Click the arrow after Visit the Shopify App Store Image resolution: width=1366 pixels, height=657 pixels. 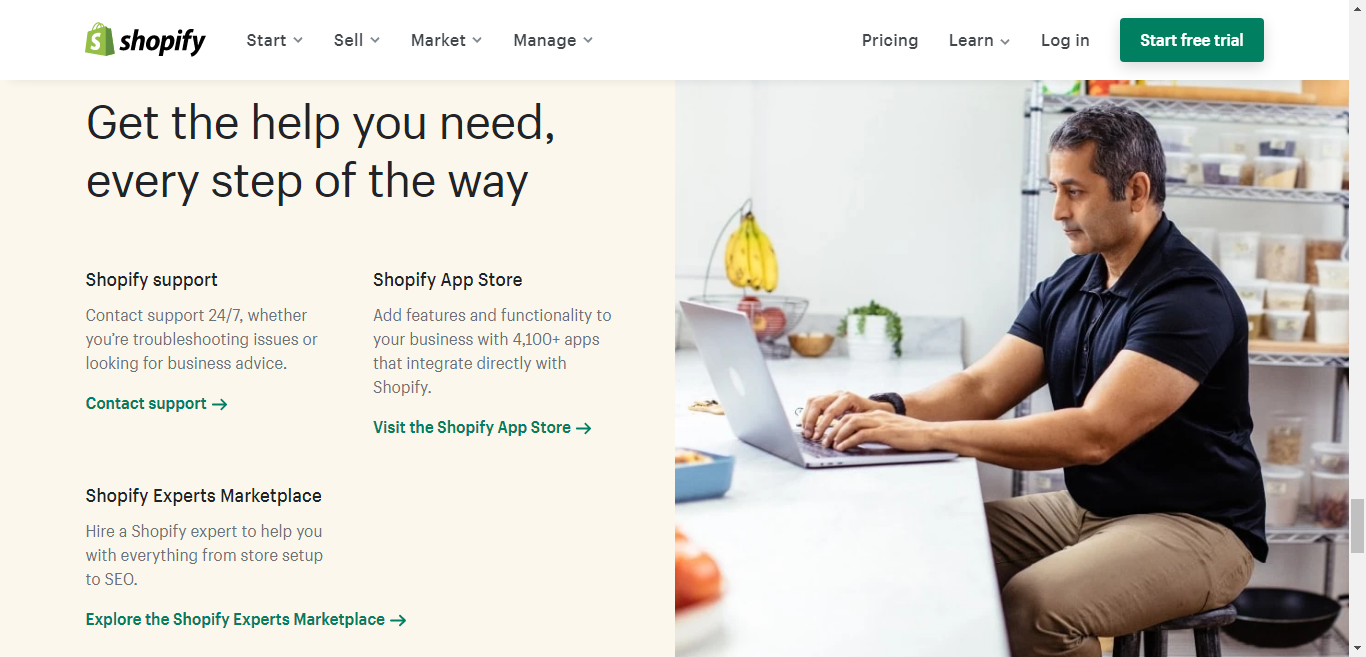coord(584,428)
